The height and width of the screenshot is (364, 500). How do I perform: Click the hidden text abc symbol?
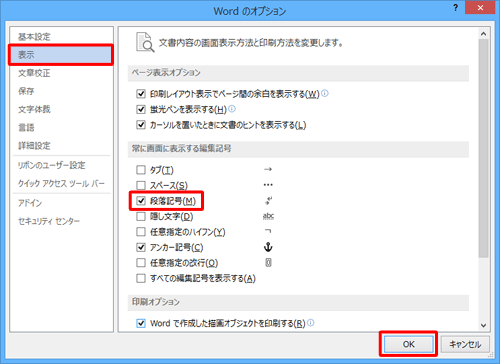click(268, 216)
